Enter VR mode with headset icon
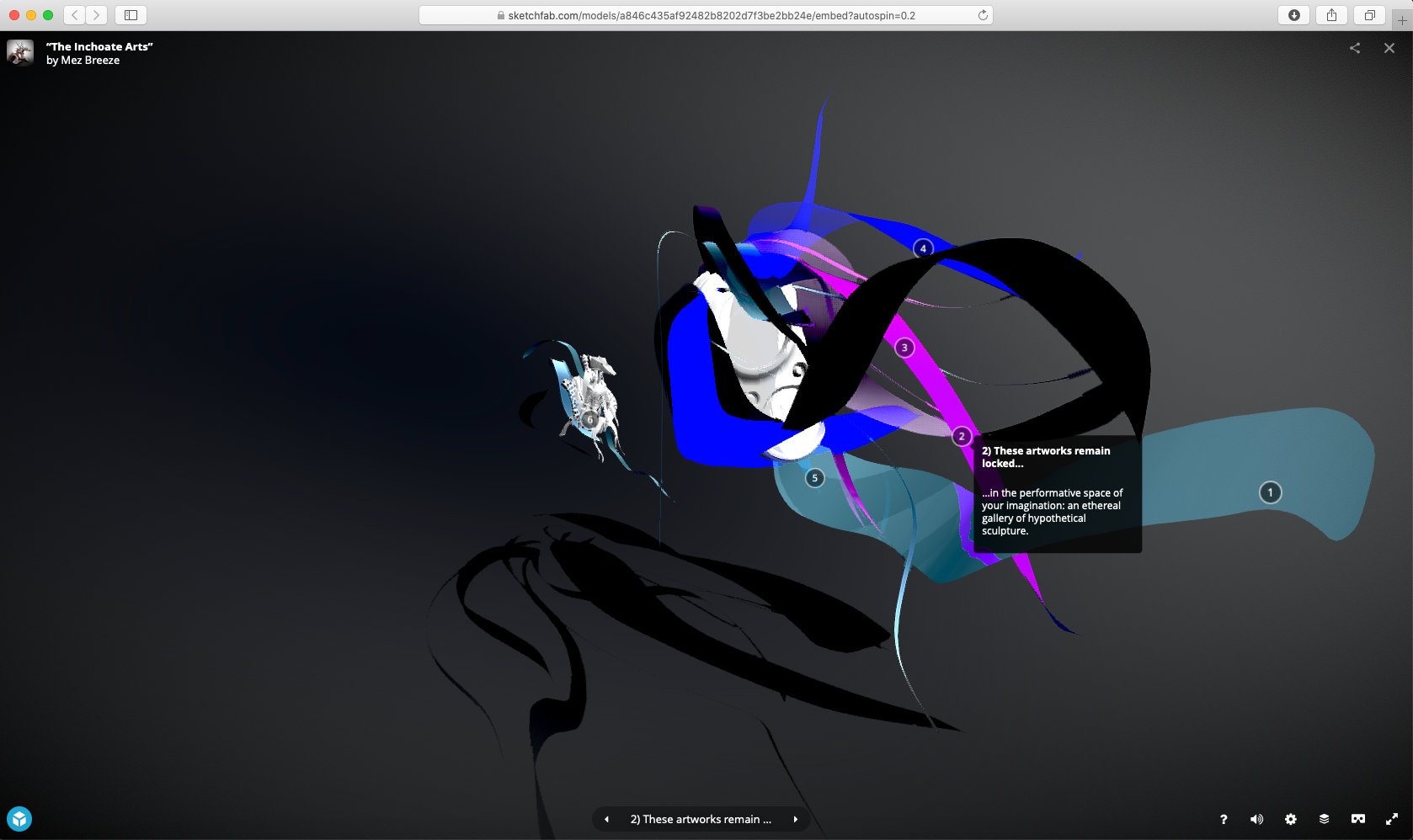 click(x=1357, y=819)
